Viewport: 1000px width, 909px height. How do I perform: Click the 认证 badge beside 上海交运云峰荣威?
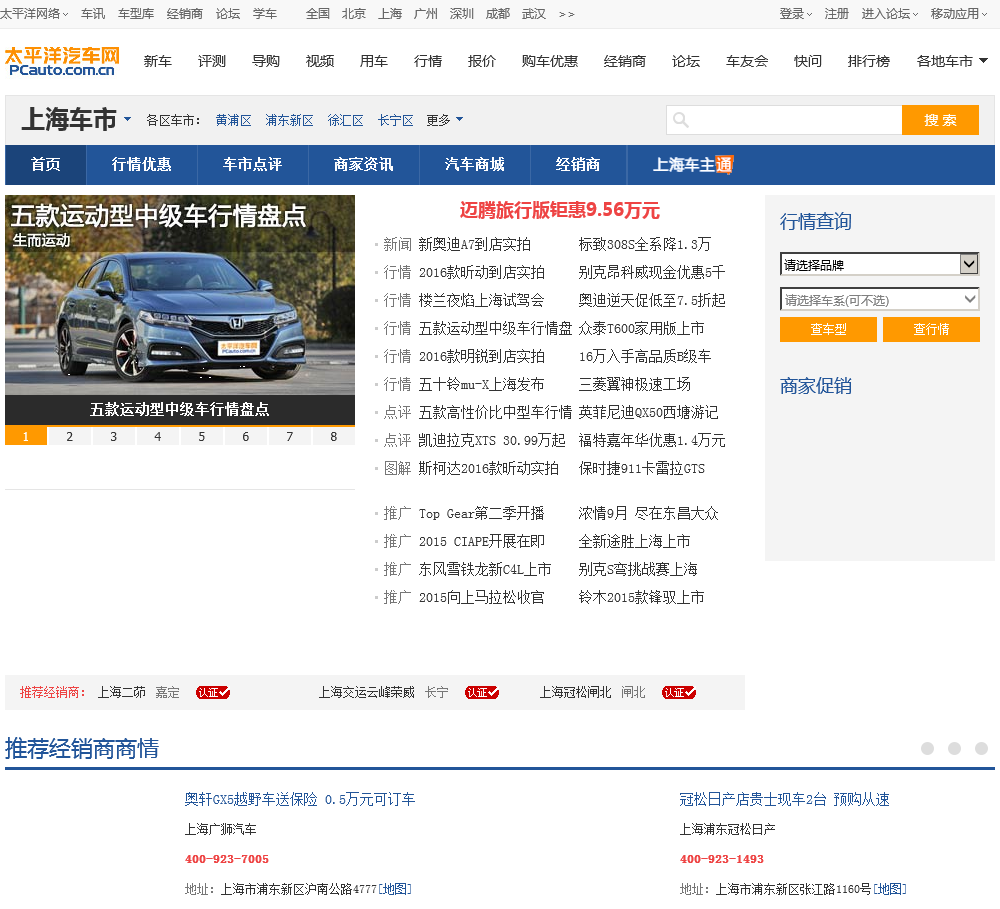point(481,692)
